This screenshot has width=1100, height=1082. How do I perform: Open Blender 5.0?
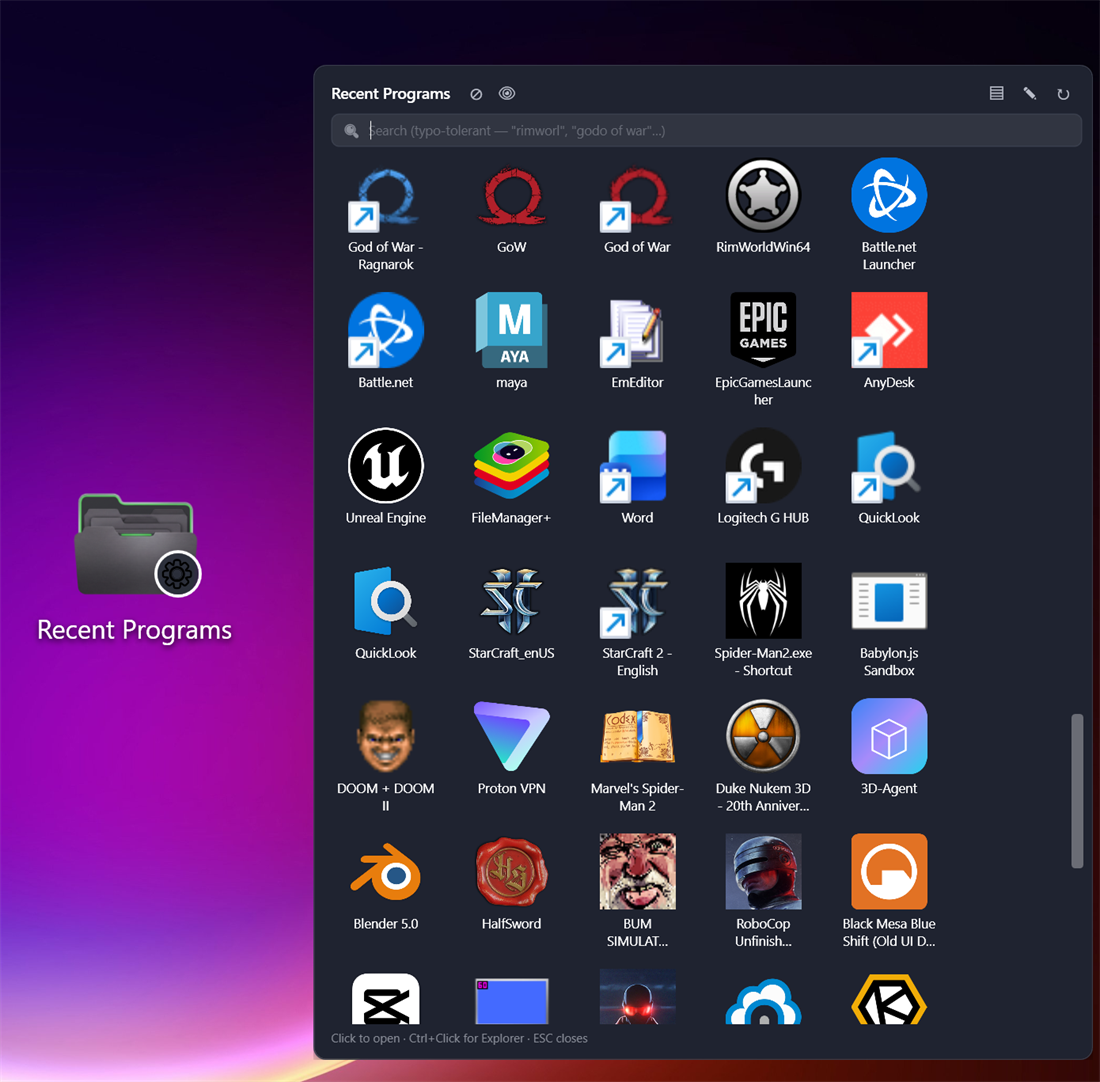pyautogui.click(x=385, y=872)
